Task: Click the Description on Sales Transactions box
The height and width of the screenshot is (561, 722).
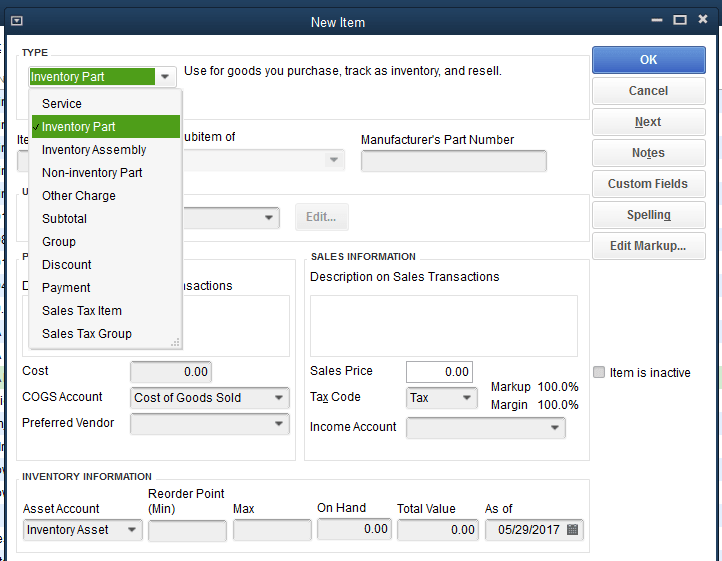Action: [x=443, y=325]
